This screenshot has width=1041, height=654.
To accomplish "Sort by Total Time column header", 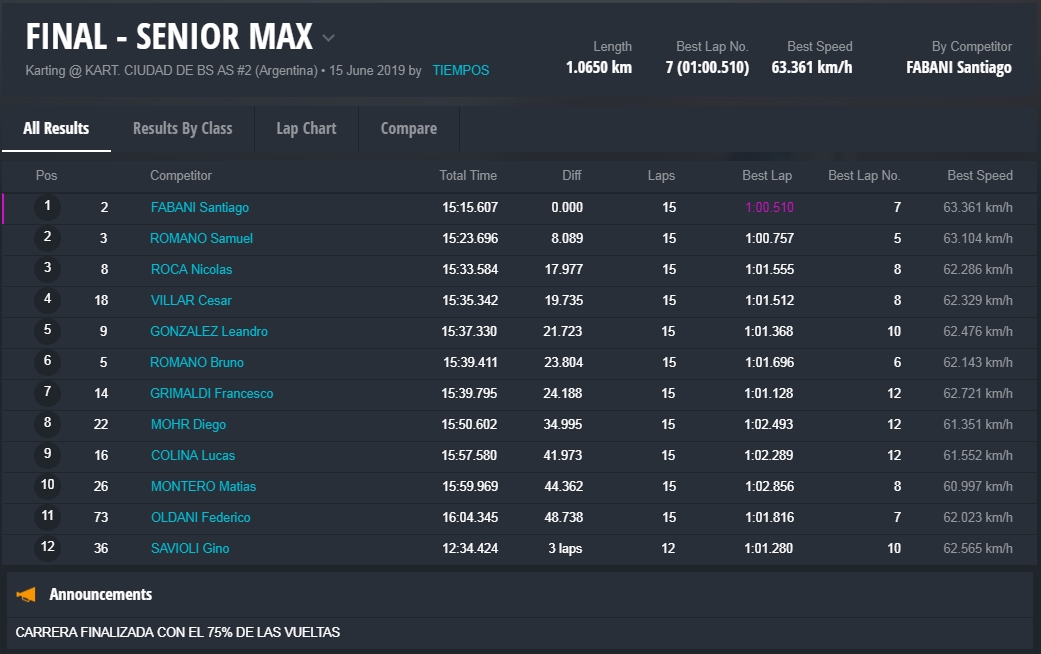I will (x=467, y=176).
